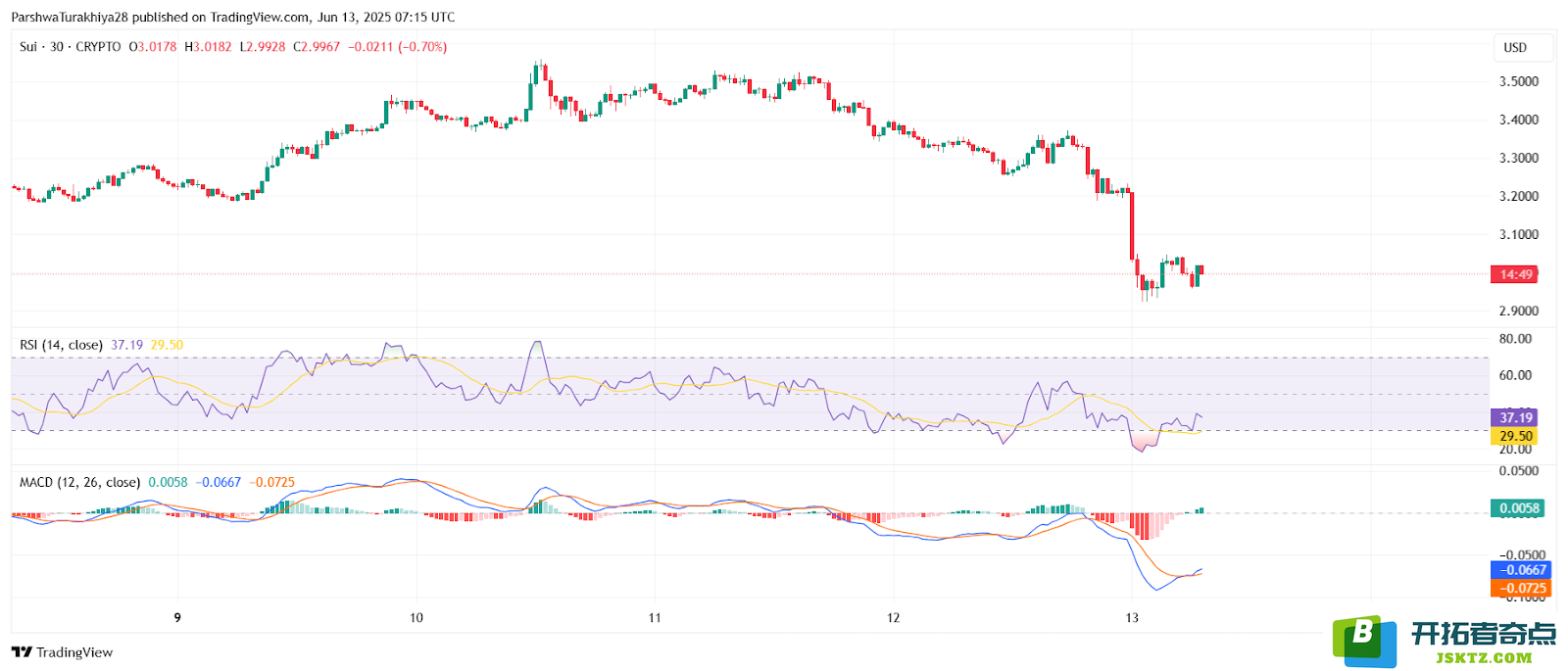Click the purple RSI 37.19 value tag
Screen dimensions: 1568x671
1514,417
